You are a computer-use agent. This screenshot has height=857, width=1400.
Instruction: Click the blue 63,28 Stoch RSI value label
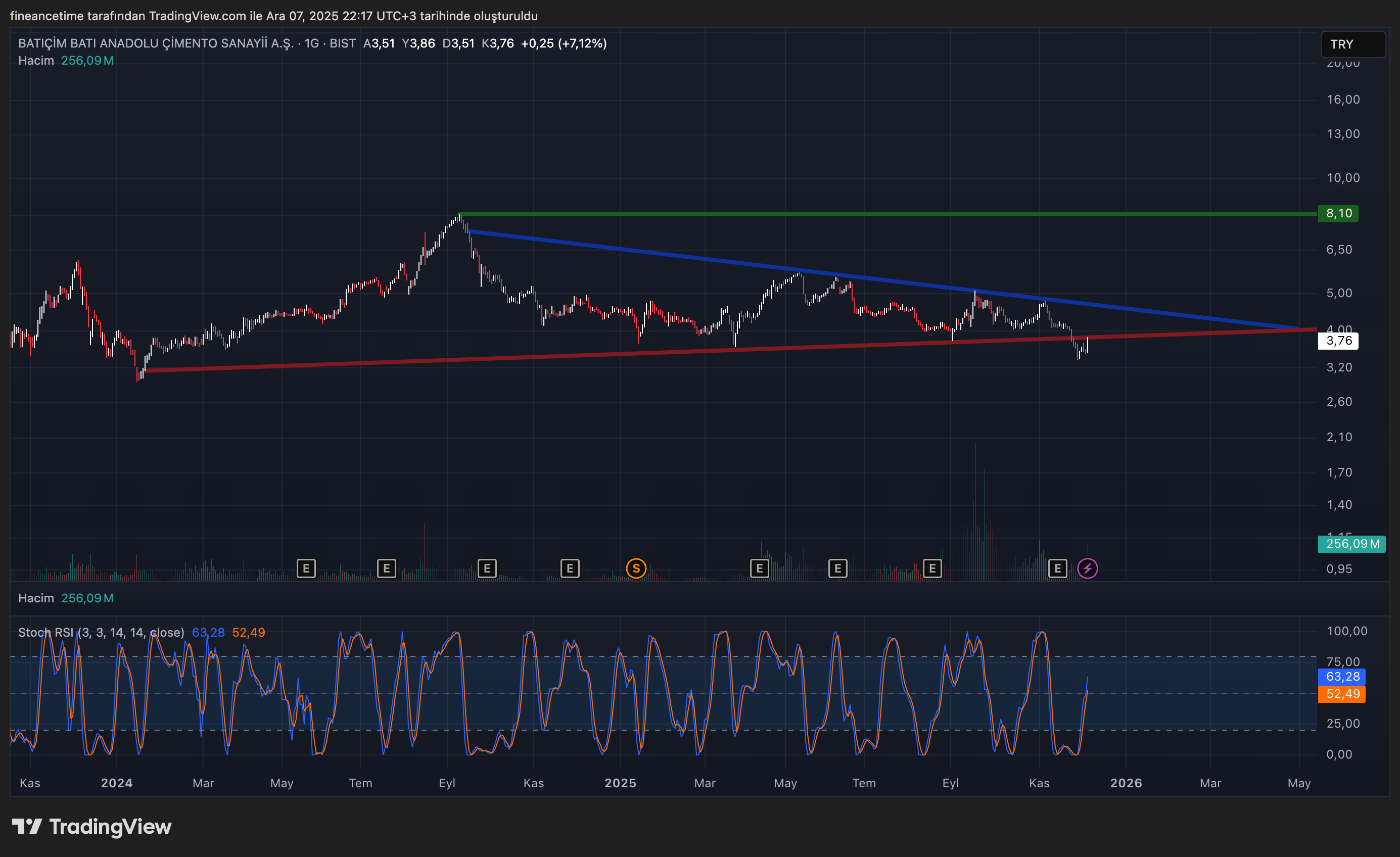[1341, 677]
